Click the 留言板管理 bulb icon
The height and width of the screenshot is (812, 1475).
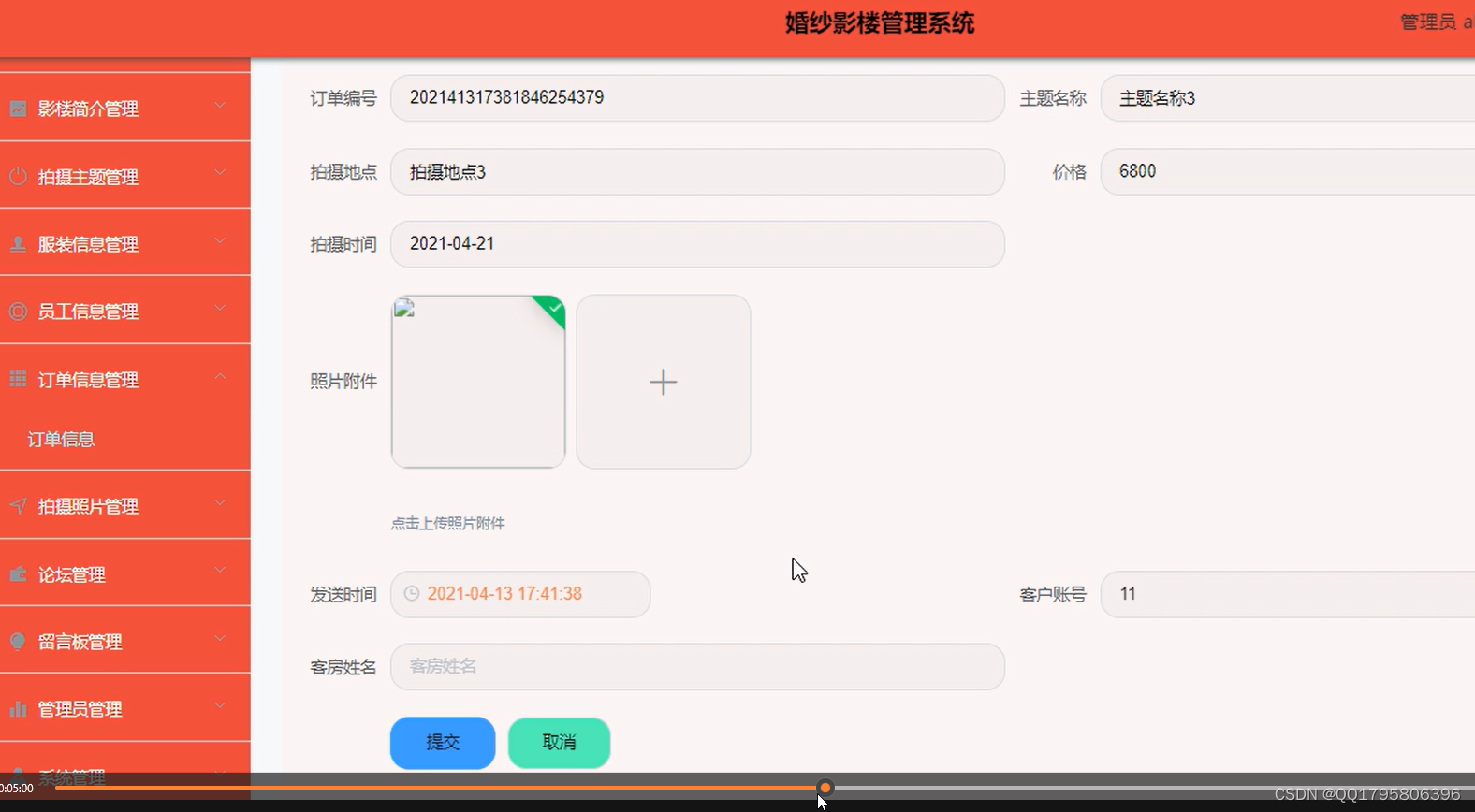click(18, 641)
